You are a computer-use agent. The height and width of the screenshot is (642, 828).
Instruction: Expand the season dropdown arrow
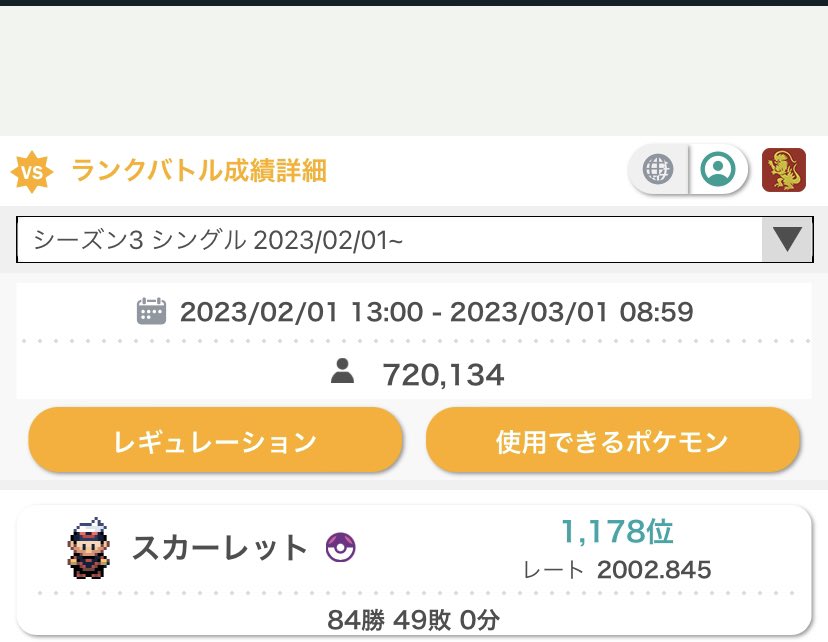pos(787,239)
